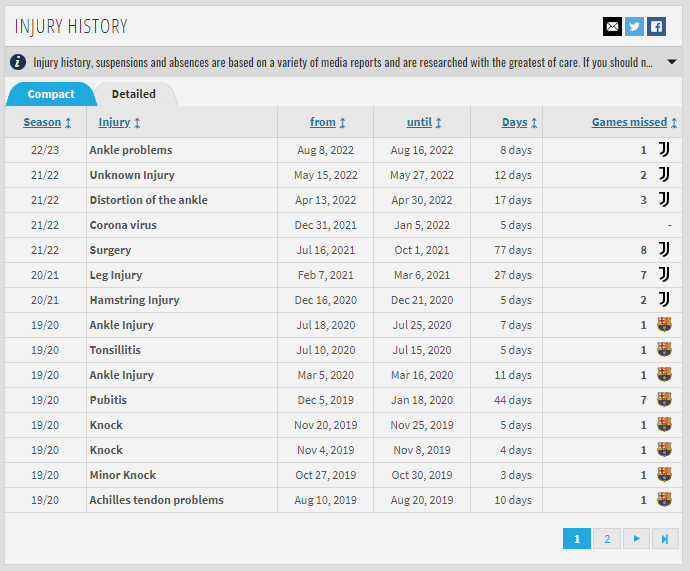This screenshot has width=690, height=571.
Task: Click Barcelona crest in Pubitis row
Action: click(x=664, y=399)
